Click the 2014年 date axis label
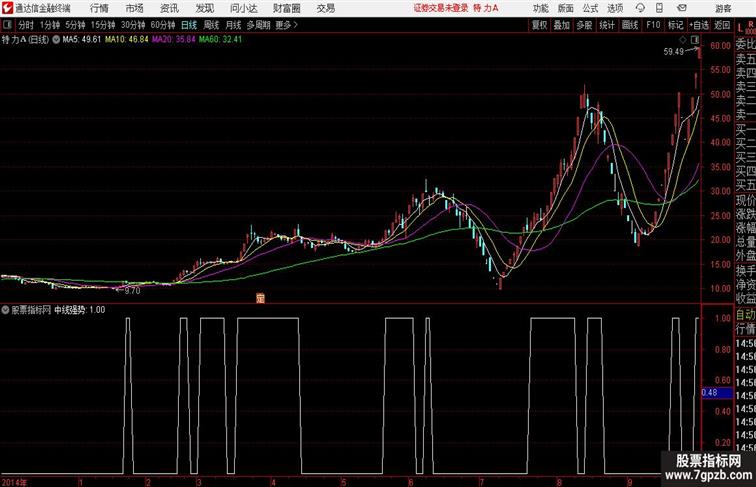 tap(14, 482)
